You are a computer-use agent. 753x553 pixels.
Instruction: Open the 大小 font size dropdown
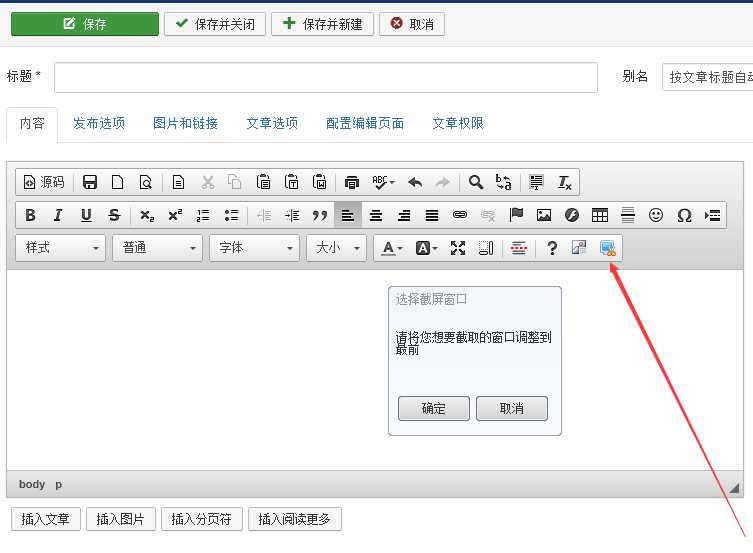(337, 248)
